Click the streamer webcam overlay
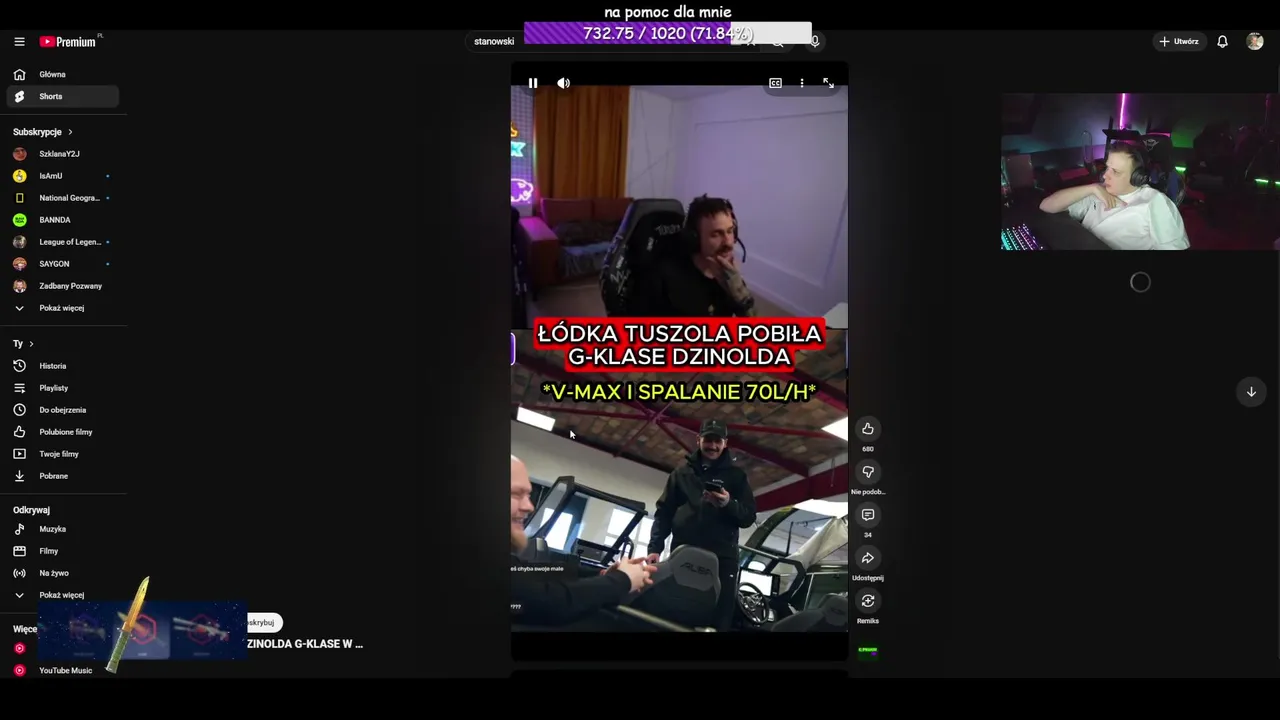Screen dimensions: 1280x720 [1140, 171]
